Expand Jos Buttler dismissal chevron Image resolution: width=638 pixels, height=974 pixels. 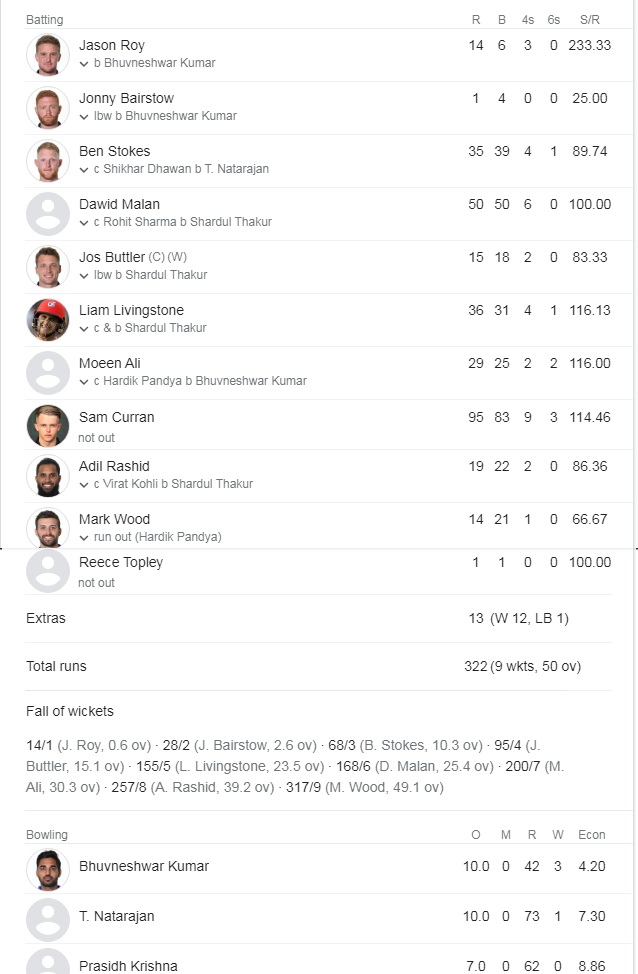[x=84, y=275]
